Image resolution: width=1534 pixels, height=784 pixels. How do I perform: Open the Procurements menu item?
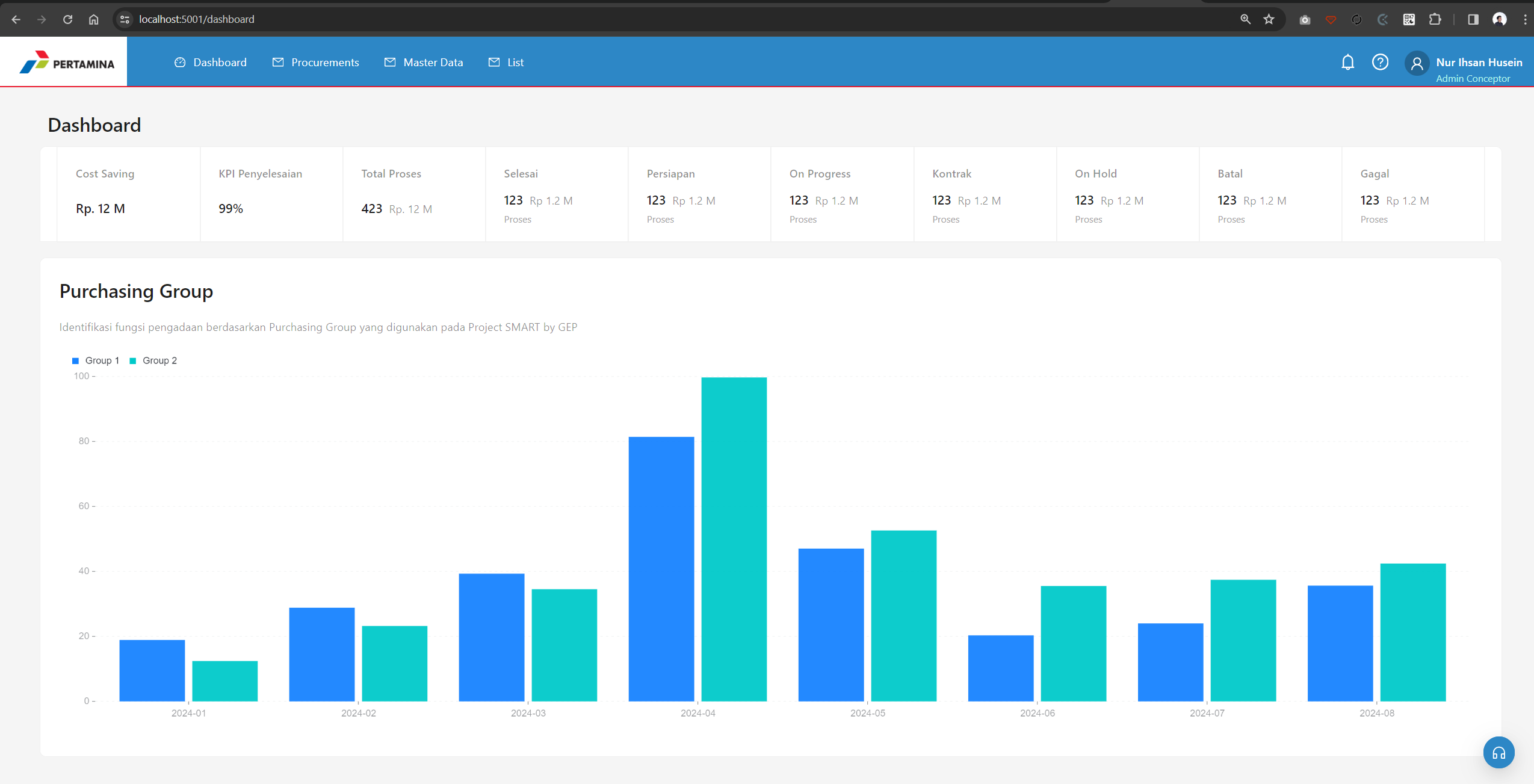click(x=316, y=63)
